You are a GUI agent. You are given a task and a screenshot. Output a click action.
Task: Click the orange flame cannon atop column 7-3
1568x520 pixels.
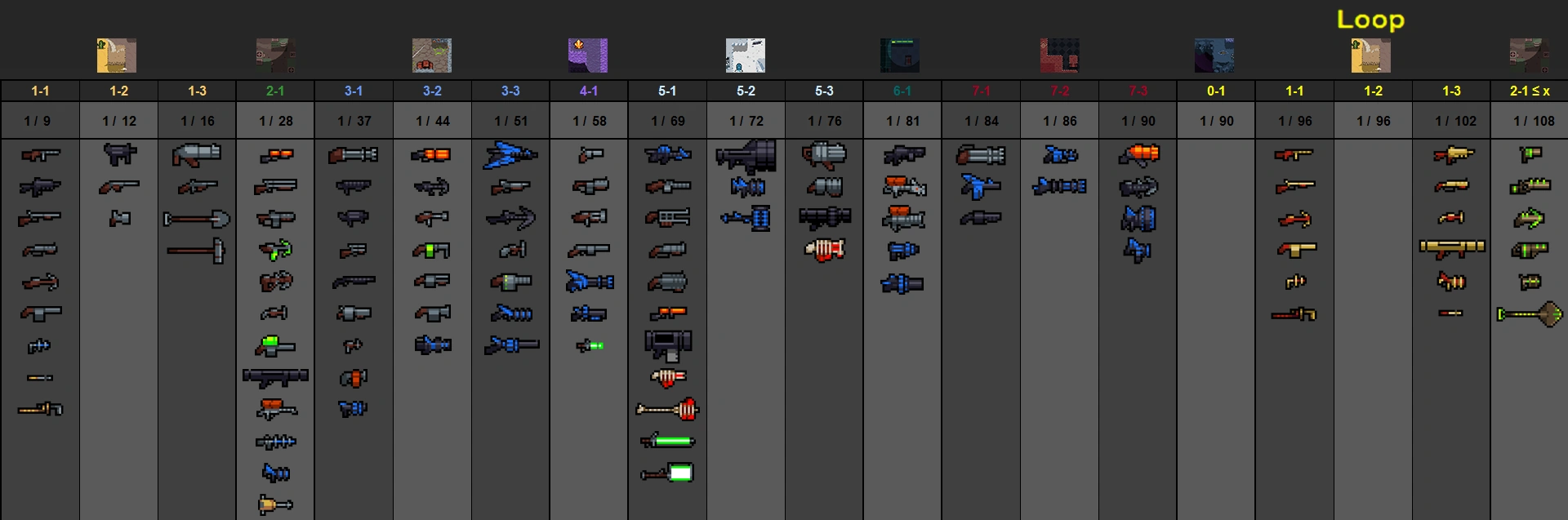pyautogui.click(x=1138, y=154)
